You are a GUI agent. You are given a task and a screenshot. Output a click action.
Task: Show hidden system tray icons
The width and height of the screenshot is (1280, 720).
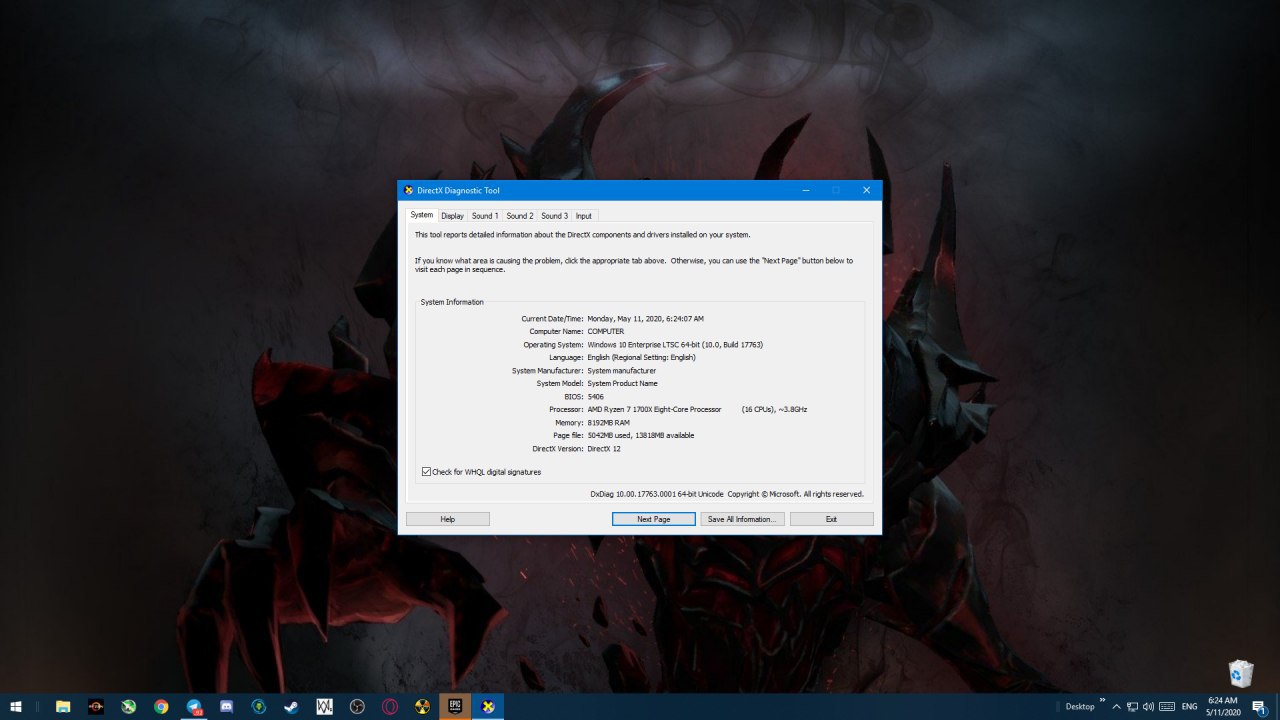pyautogui.click(x=1117, y=706)
